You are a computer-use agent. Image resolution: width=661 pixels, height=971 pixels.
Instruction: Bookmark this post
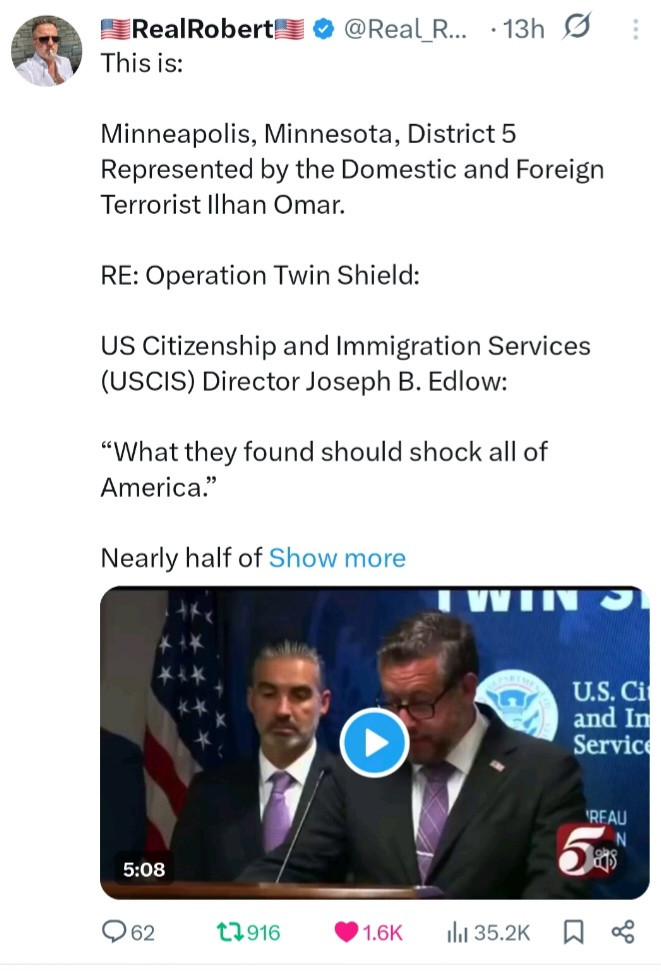click(x=573, y=931)
